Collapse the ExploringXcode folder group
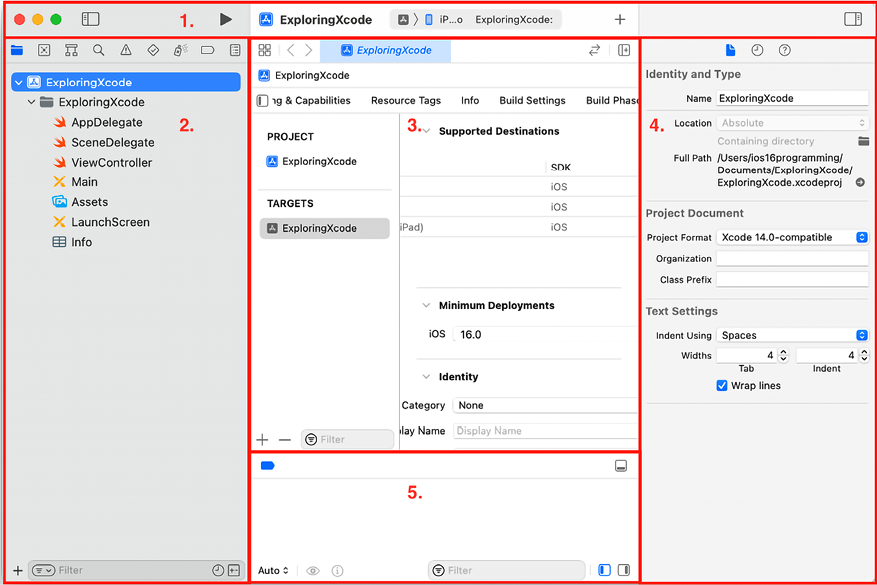Viewport: 877px width, 585px height. point(31,102)
